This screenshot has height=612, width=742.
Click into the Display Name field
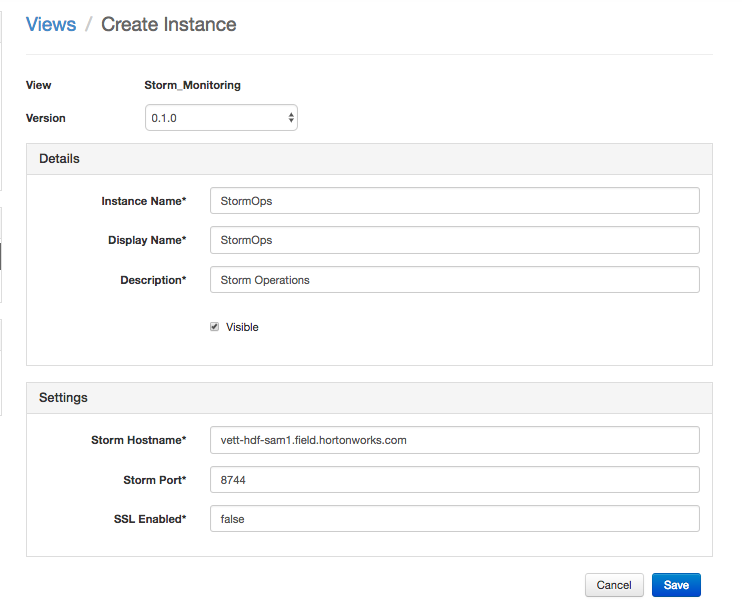pos(454,240)
